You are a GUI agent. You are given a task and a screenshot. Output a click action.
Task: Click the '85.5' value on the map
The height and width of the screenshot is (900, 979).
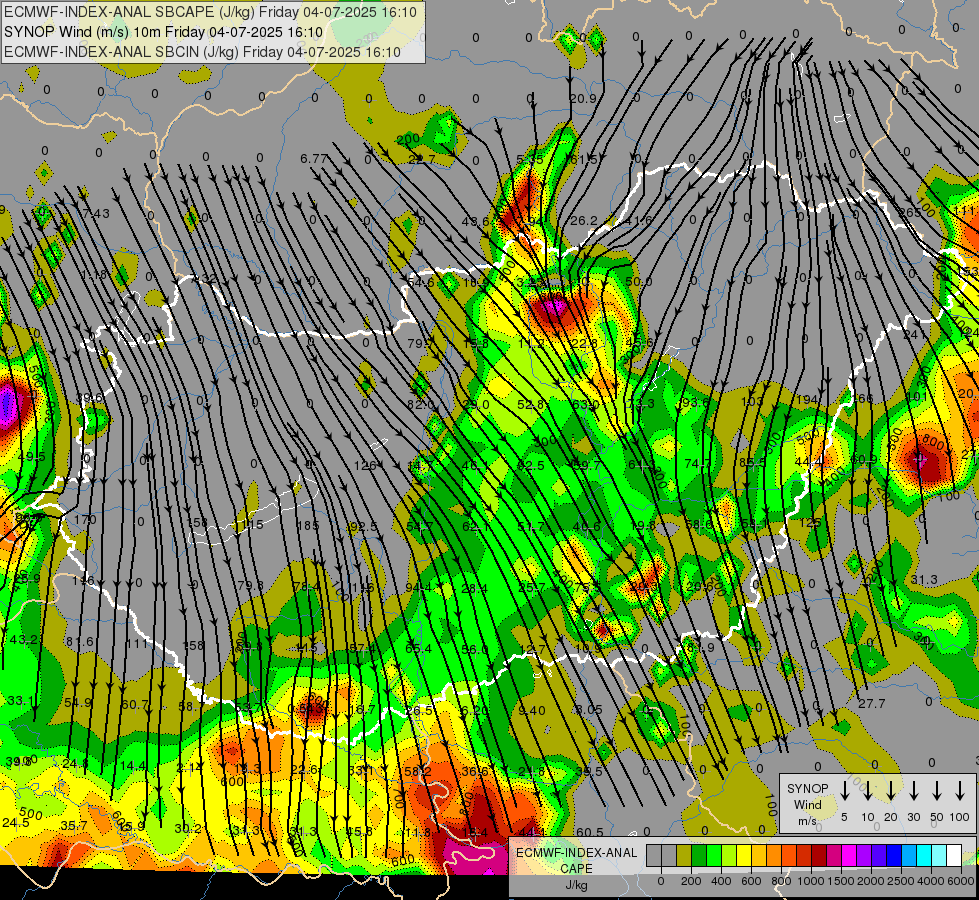click(752, 463)
